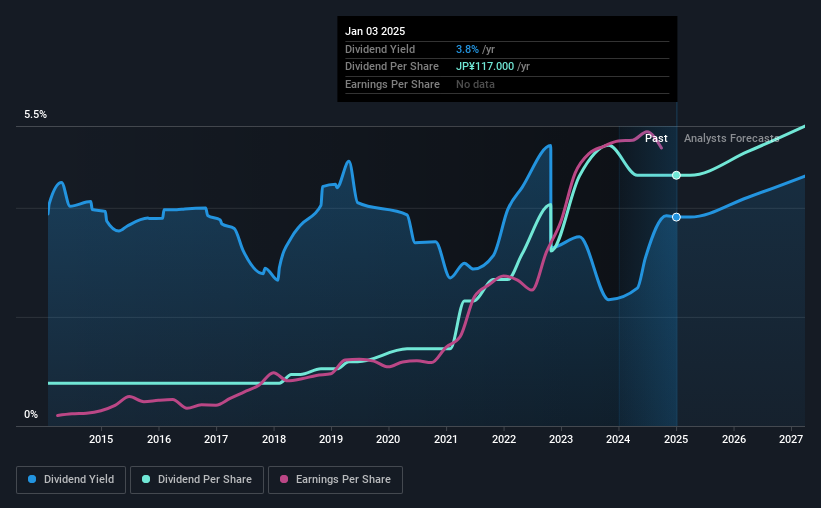The width and height of the screenshot is (821, 508).
Task: Click the tooltip Dividend Yield row label
Action: (x=380, y=49)
